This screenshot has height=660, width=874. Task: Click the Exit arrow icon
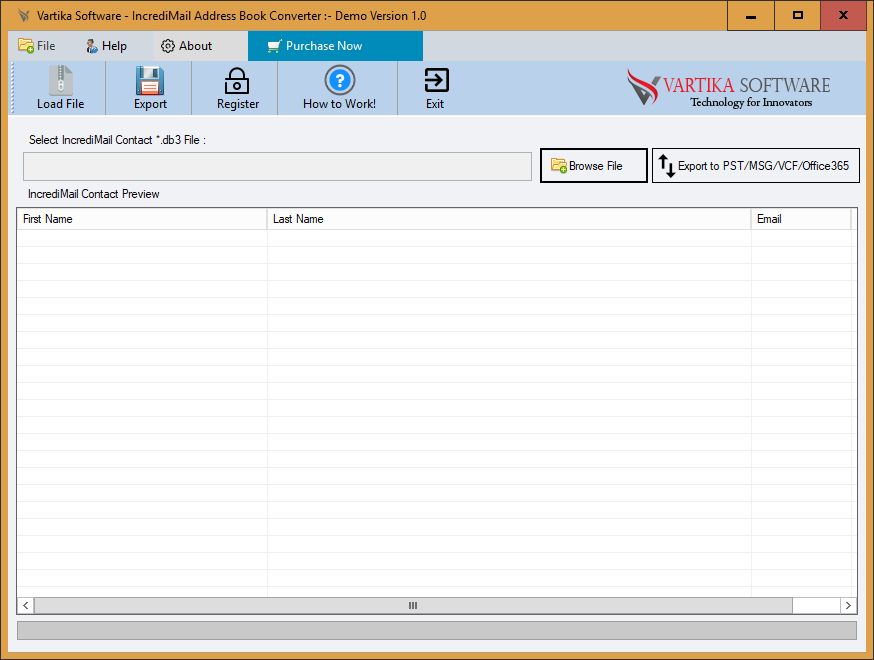[x=436, y=80]
